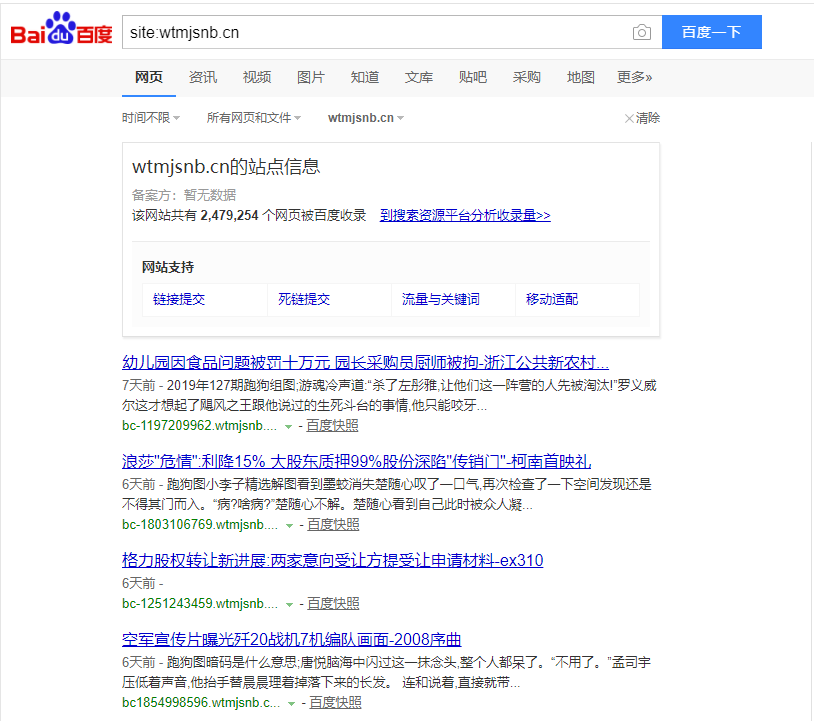Click the 死链提交 link
This screenshot has height=721, width=814.
(x=304, y=300)
